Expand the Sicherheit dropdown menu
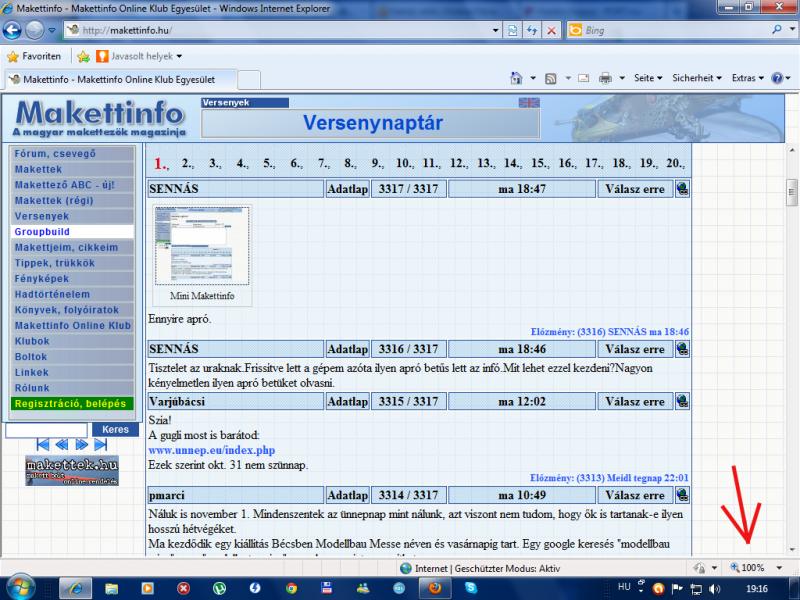The height and width of the screenshot is (600, 800). (697, 78)
